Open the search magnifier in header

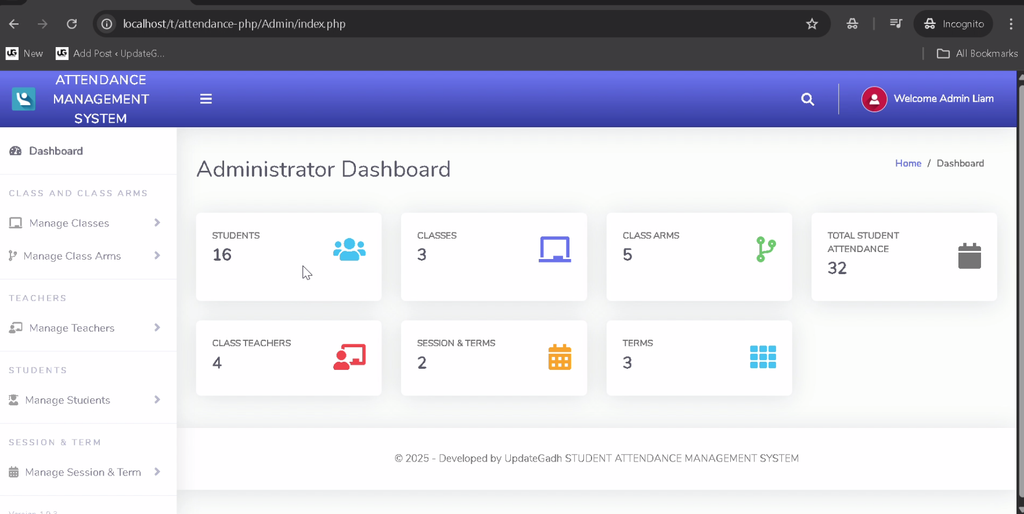coord(808,99)
